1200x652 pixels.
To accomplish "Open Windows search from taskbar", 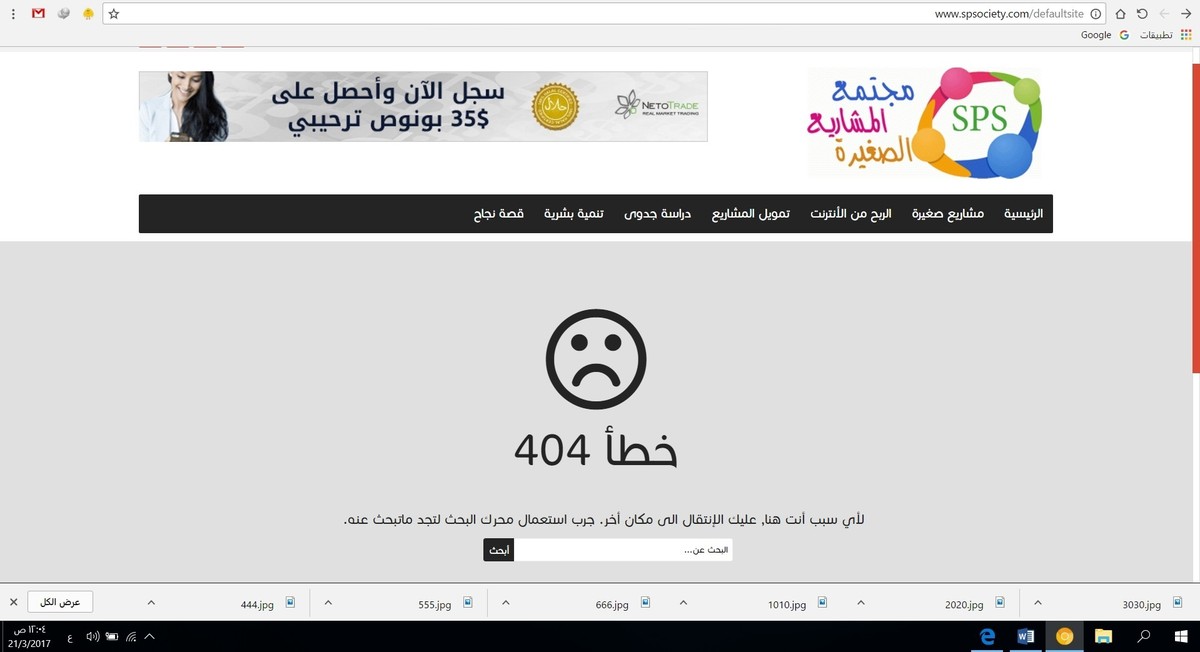I will [x=1143, y=636].
